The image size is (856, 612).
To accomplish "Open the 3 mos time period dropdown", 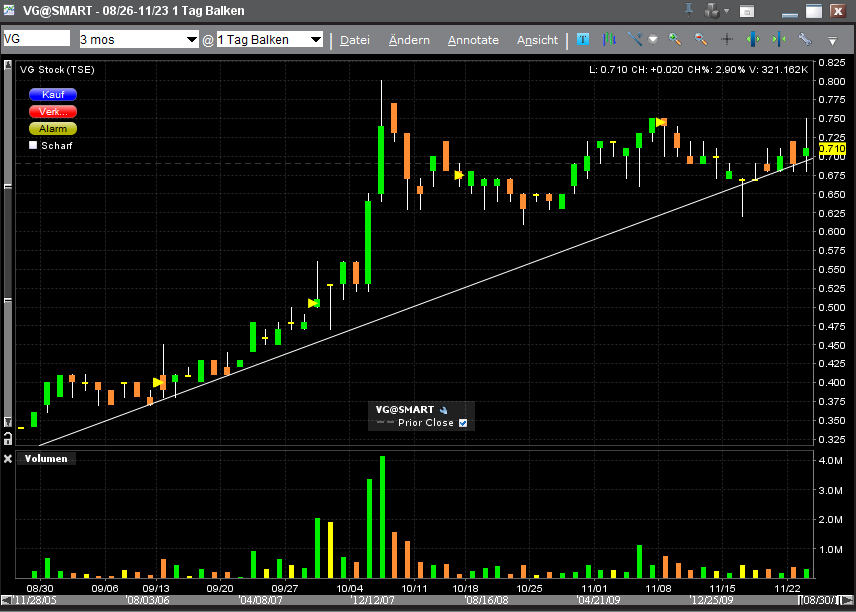I will pos(139,39).
